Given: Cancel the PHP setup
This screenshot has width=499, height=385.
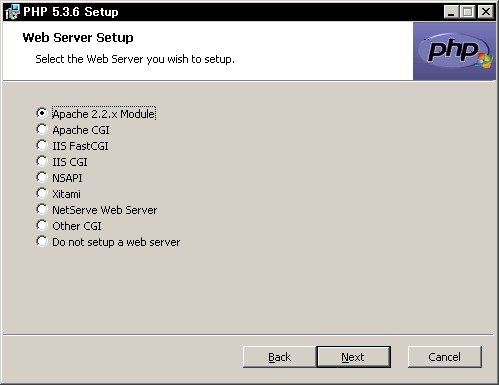Looking at the screenshot, I should click(445, 357).
